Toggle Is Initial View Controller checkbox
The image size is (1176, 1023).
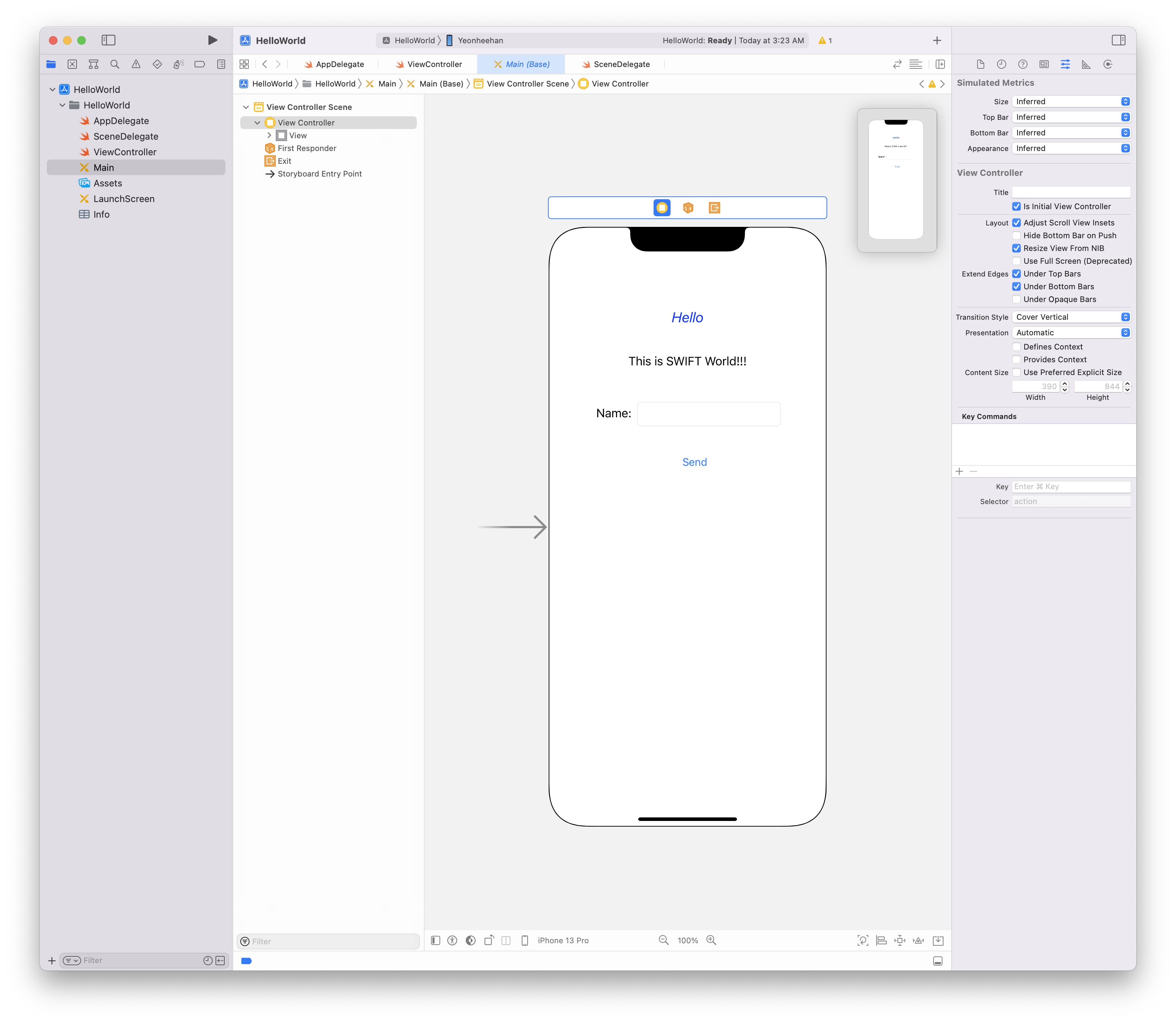coord(1016,207)
